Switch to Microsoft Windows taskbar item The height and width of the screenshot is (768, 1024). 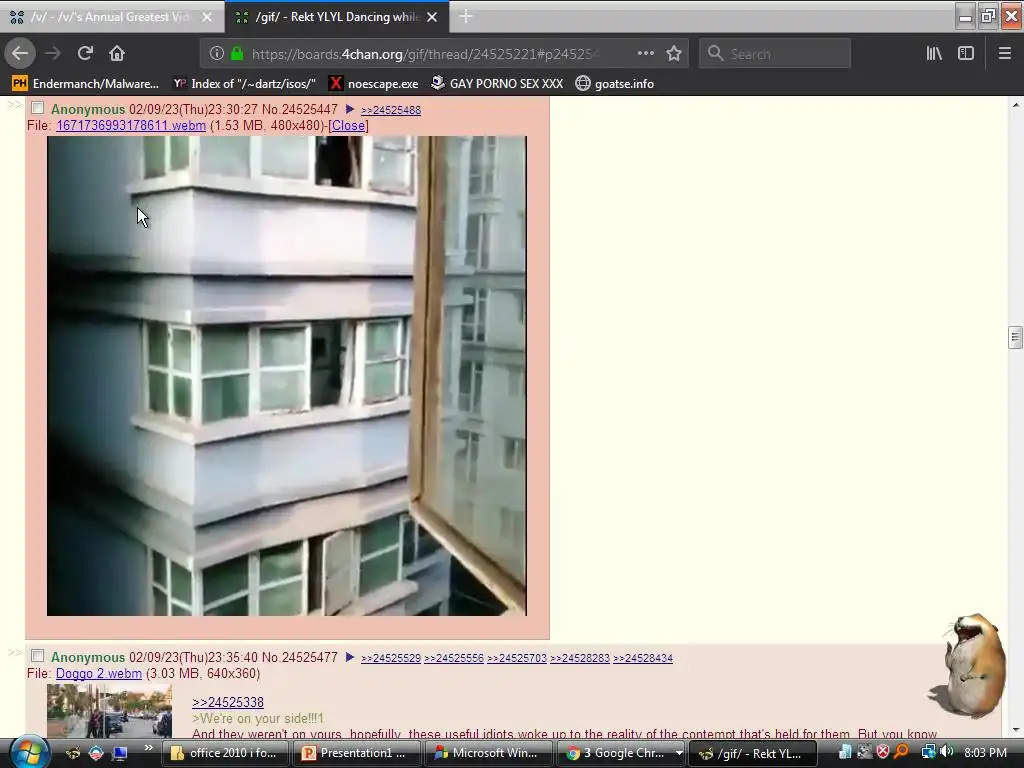point(487,753)
